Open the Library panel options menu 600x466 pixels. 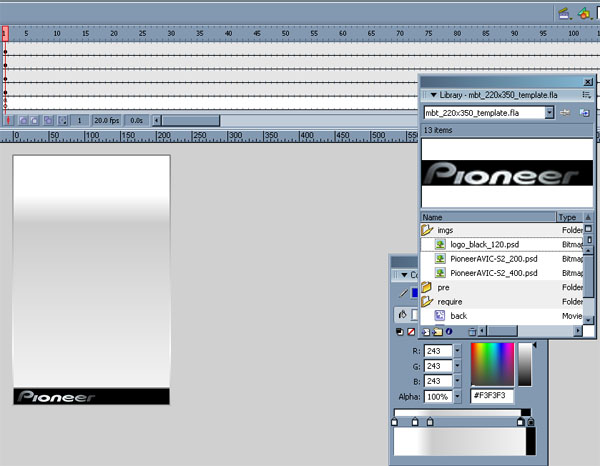(586, 95)
